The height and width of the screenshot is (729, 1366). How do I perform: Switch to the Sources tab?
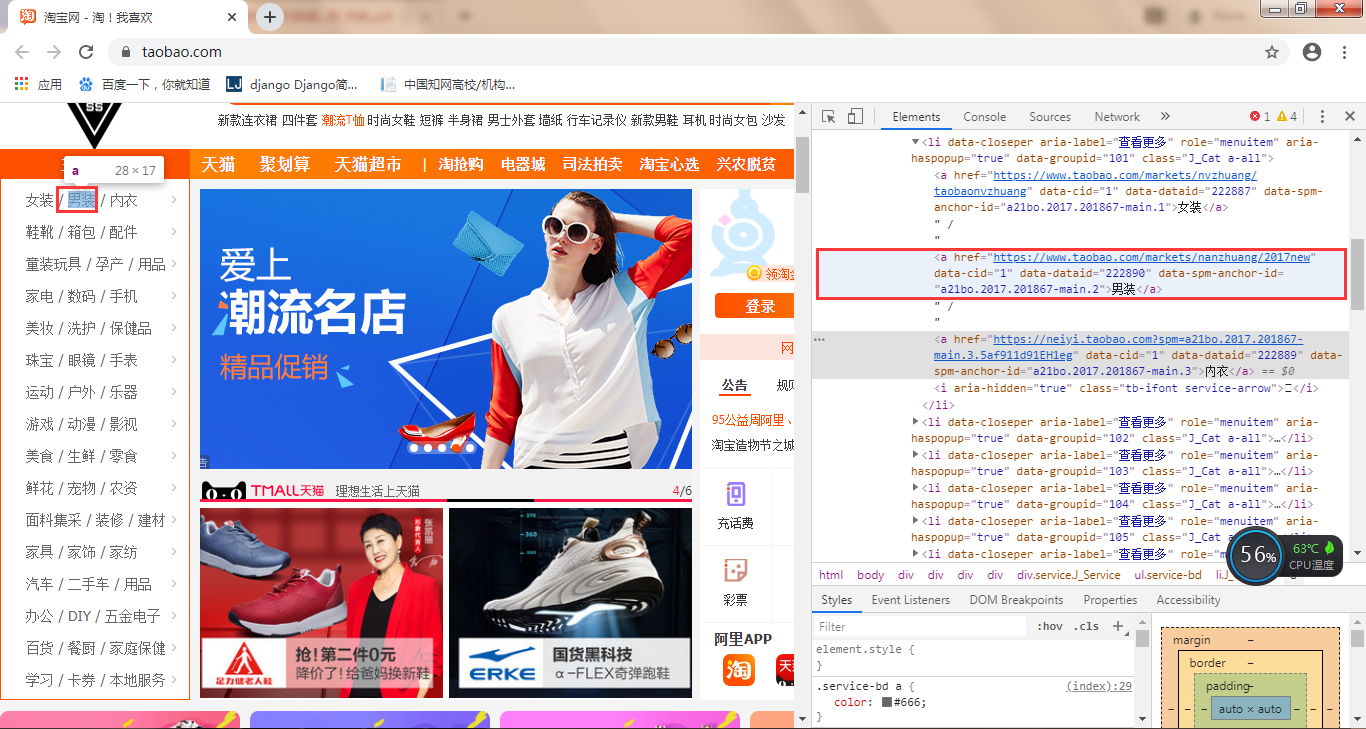click(1050, 117)
